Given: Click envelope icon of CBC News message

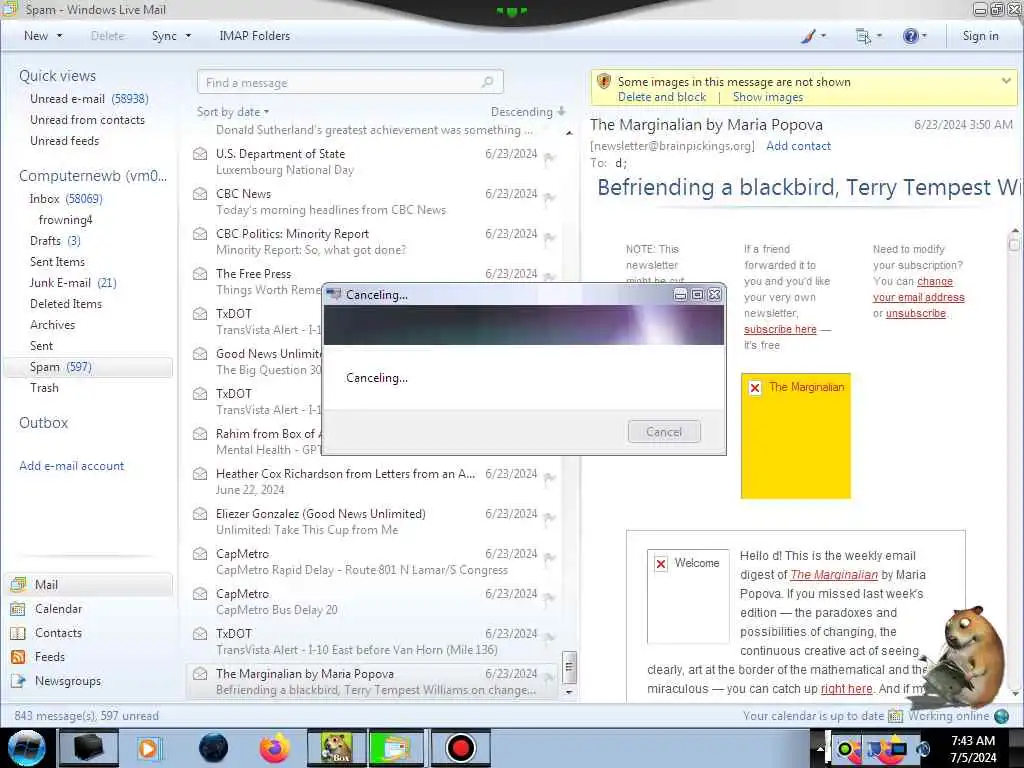Looking at the screenshot, I should (x=200, y=194).
